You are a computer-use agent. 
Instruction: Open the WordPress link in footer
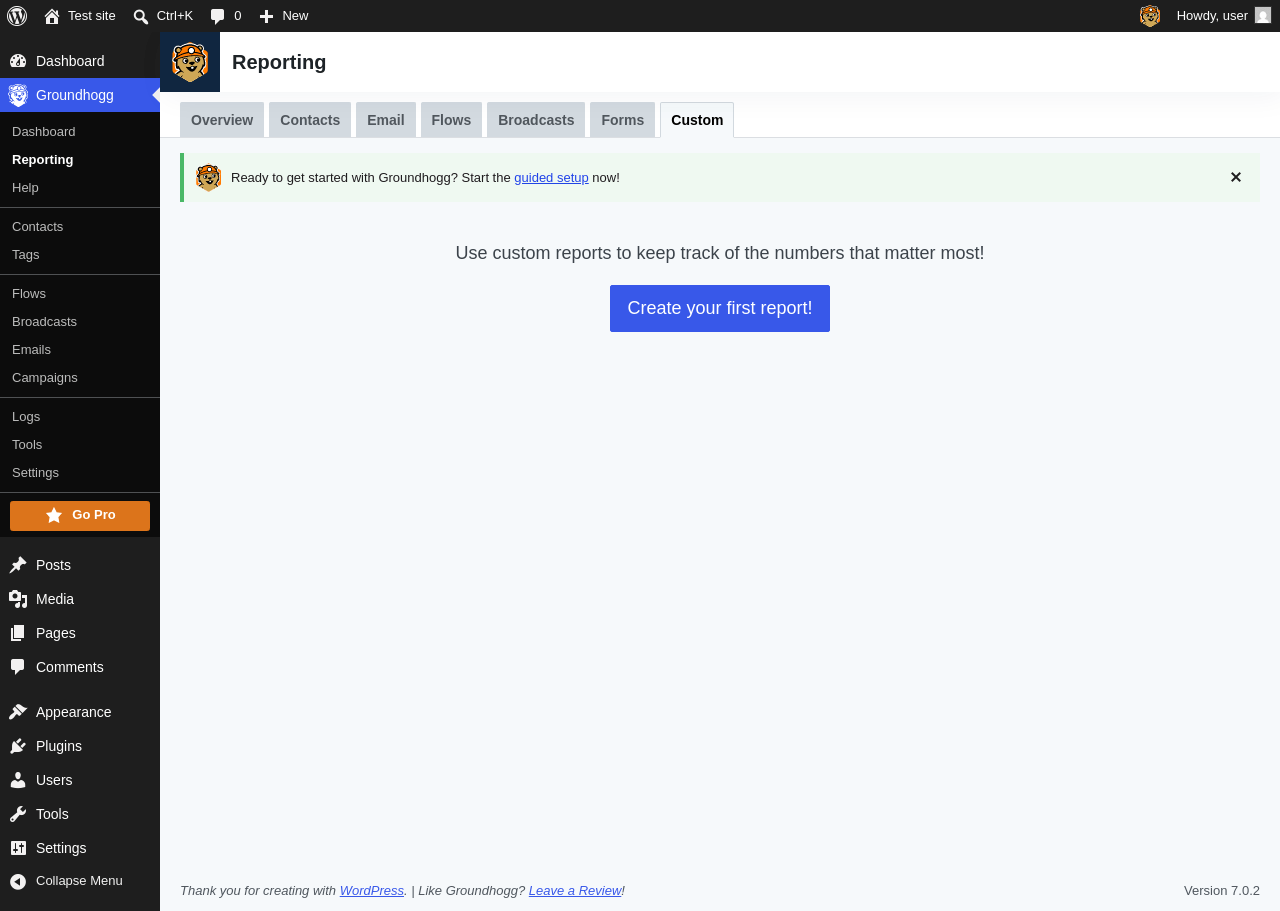click(x=372, y=890)
